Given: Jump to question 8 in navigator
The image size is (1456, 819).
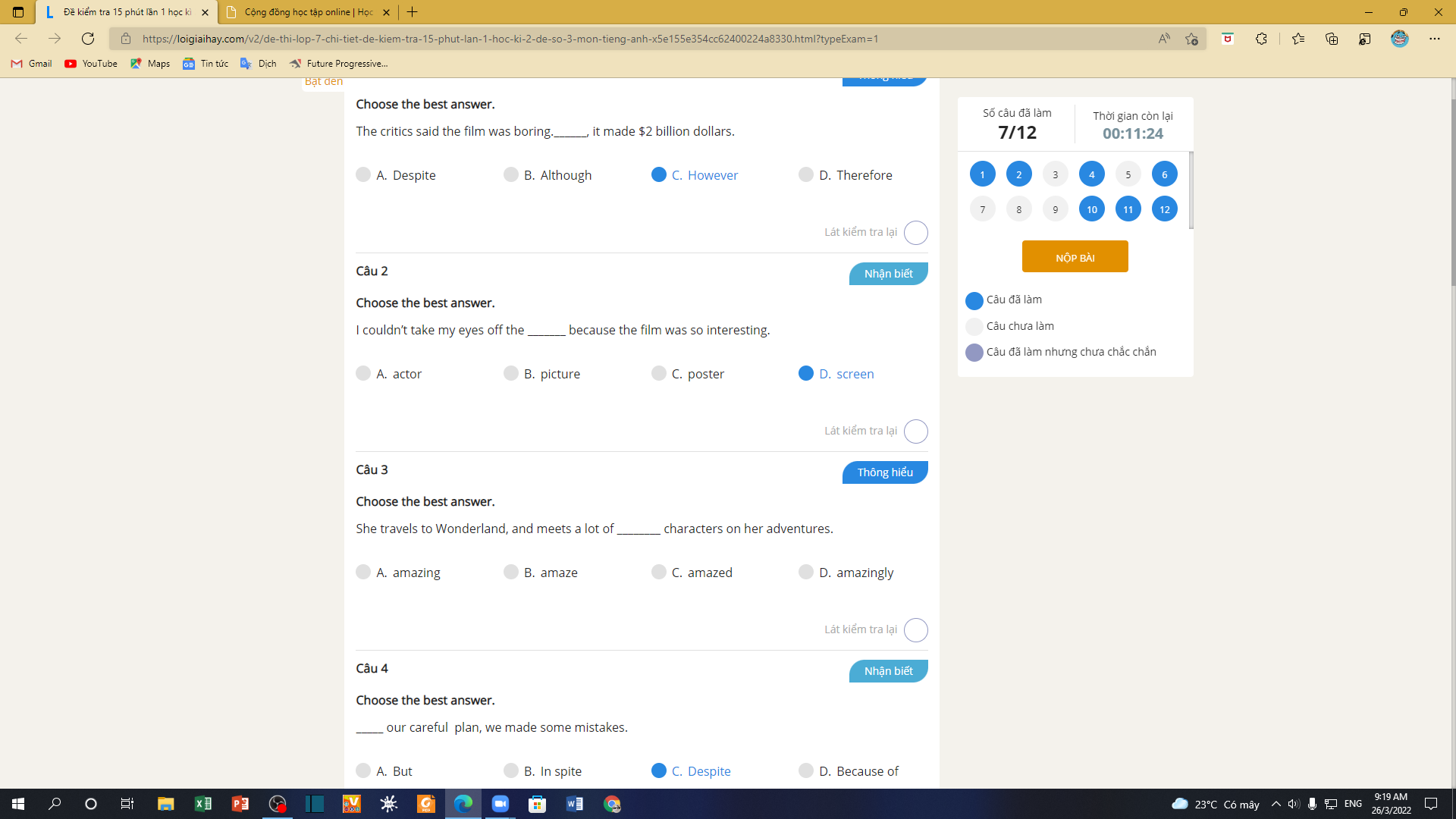Looking at the screenshot, I should (1018, 209).
